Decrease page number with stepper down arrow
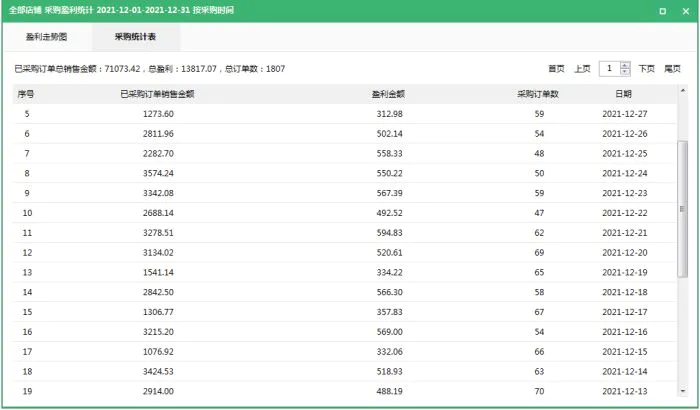 click(625, 72)
